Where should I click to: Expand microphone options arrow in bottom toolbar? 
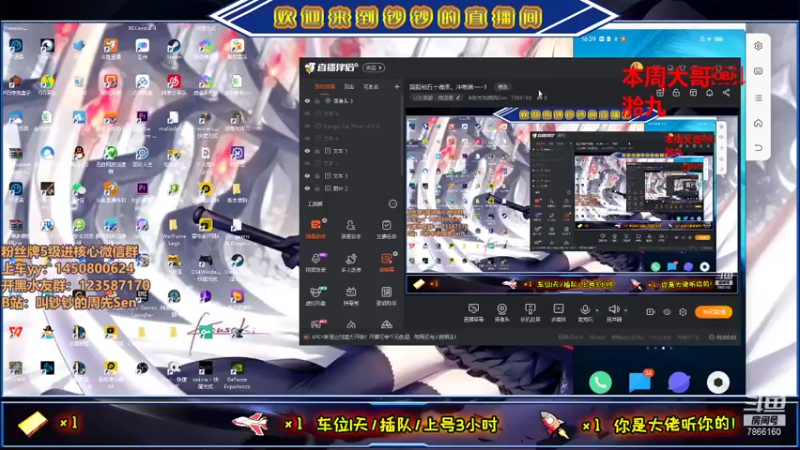[597, 310]
